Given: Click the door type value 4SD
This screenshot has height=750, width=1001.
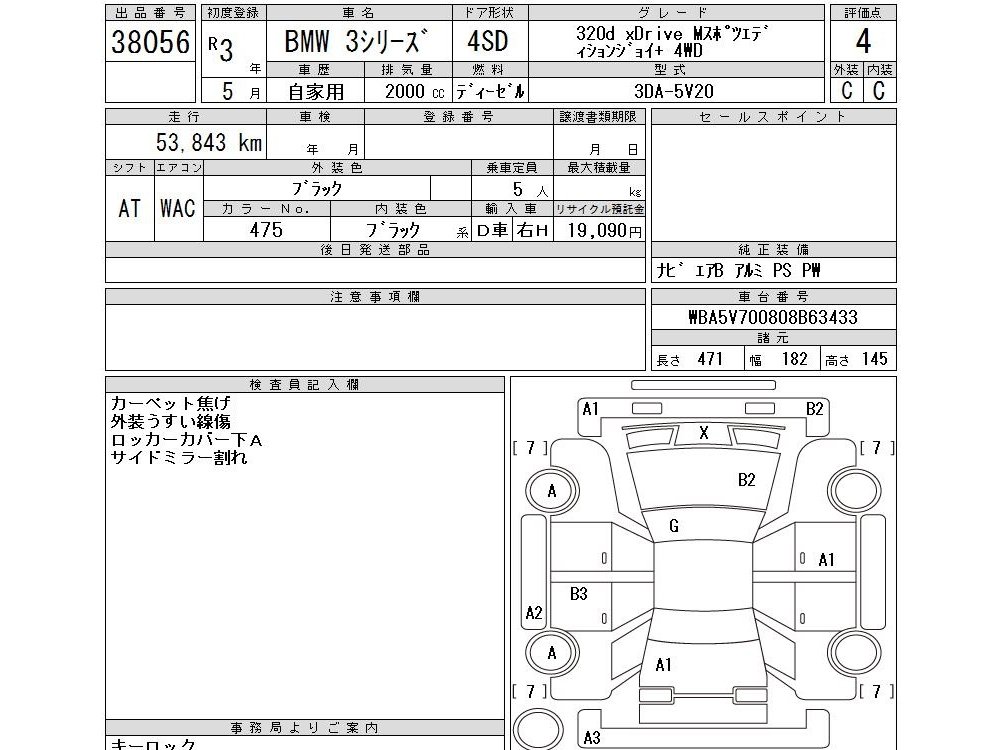Looking at the screenshot, I should [487, 41].
